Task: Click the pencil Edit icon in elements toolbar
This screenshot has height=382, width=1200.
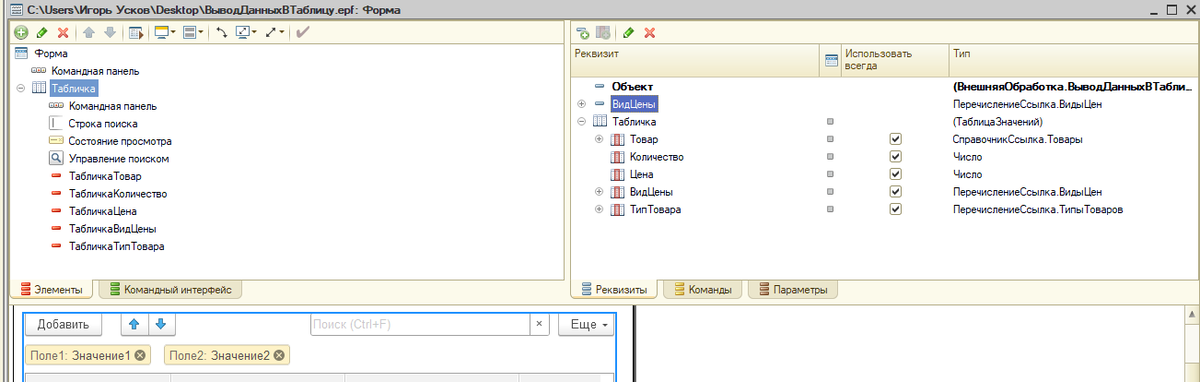Action: 42,33
